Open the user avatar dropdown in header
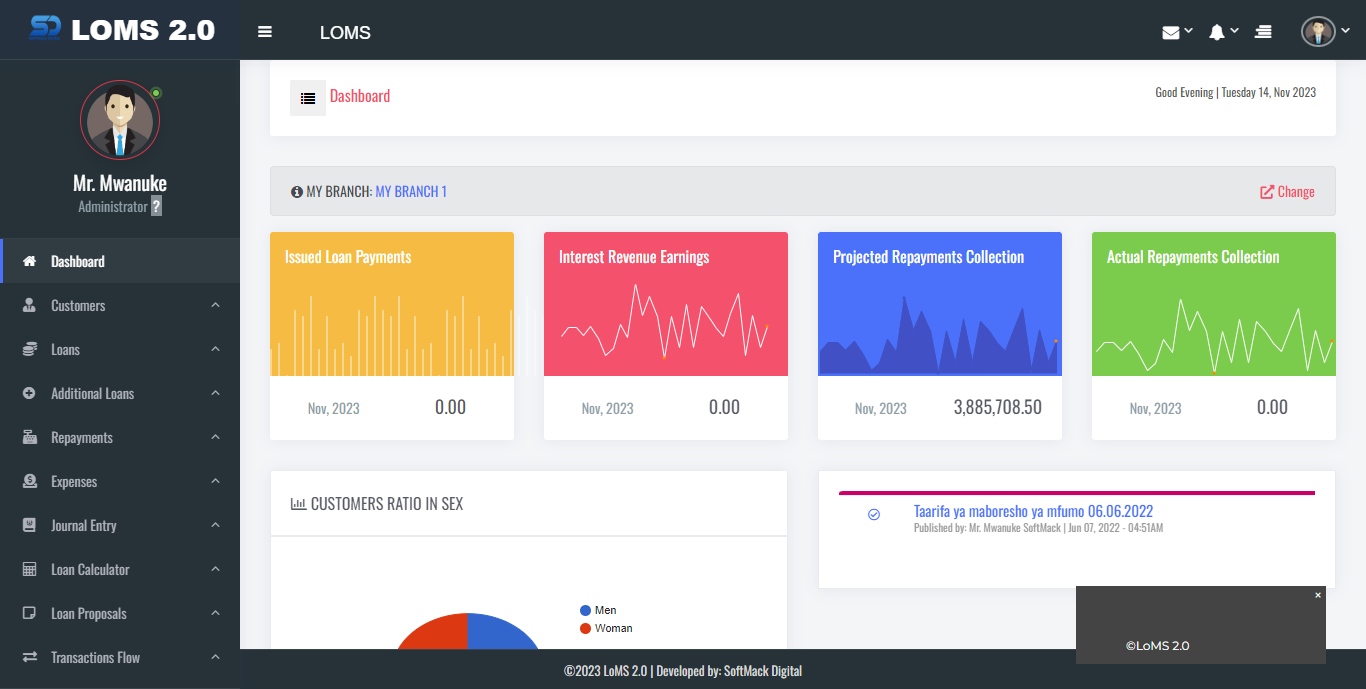Screen dimensions: 1366x689 1323,32
